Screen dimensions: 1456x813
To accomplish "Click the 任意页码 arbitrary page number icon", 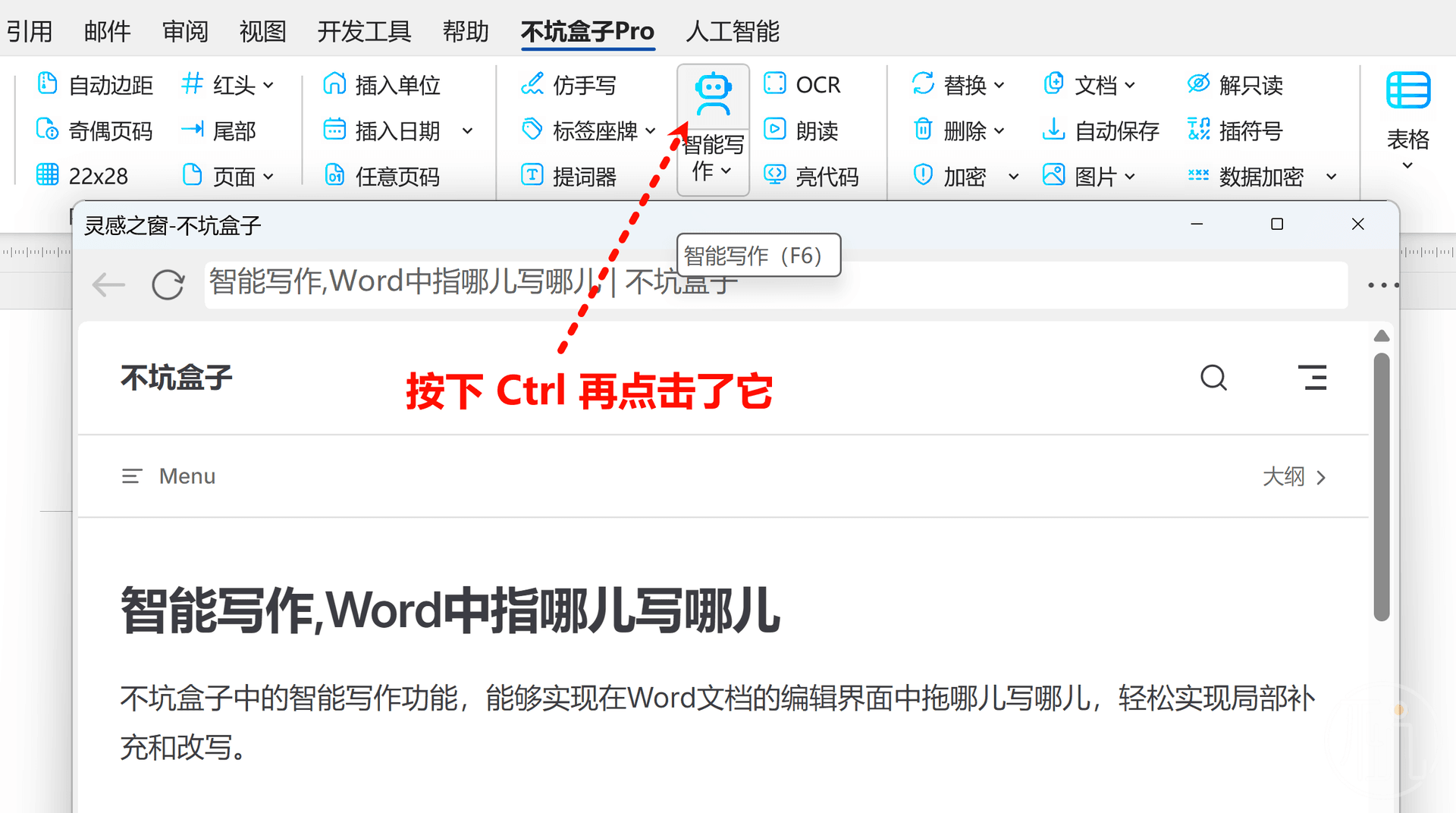I will (x=334, y=176).
